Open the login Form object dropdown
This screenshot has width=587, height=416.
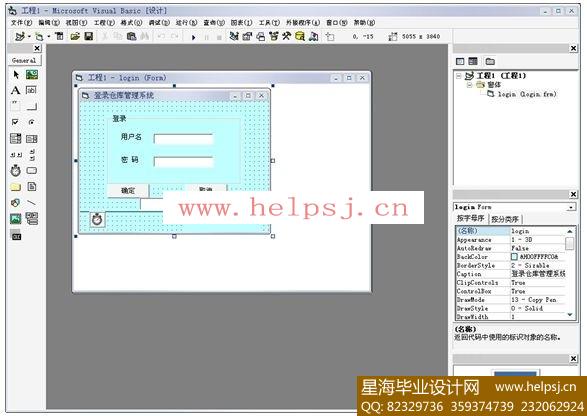(x=571, y=207)
